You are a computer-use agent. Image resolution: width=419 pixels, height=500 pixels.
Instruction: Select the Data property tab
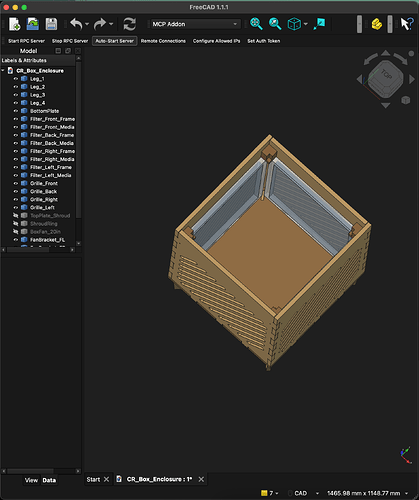click(49, 480)
